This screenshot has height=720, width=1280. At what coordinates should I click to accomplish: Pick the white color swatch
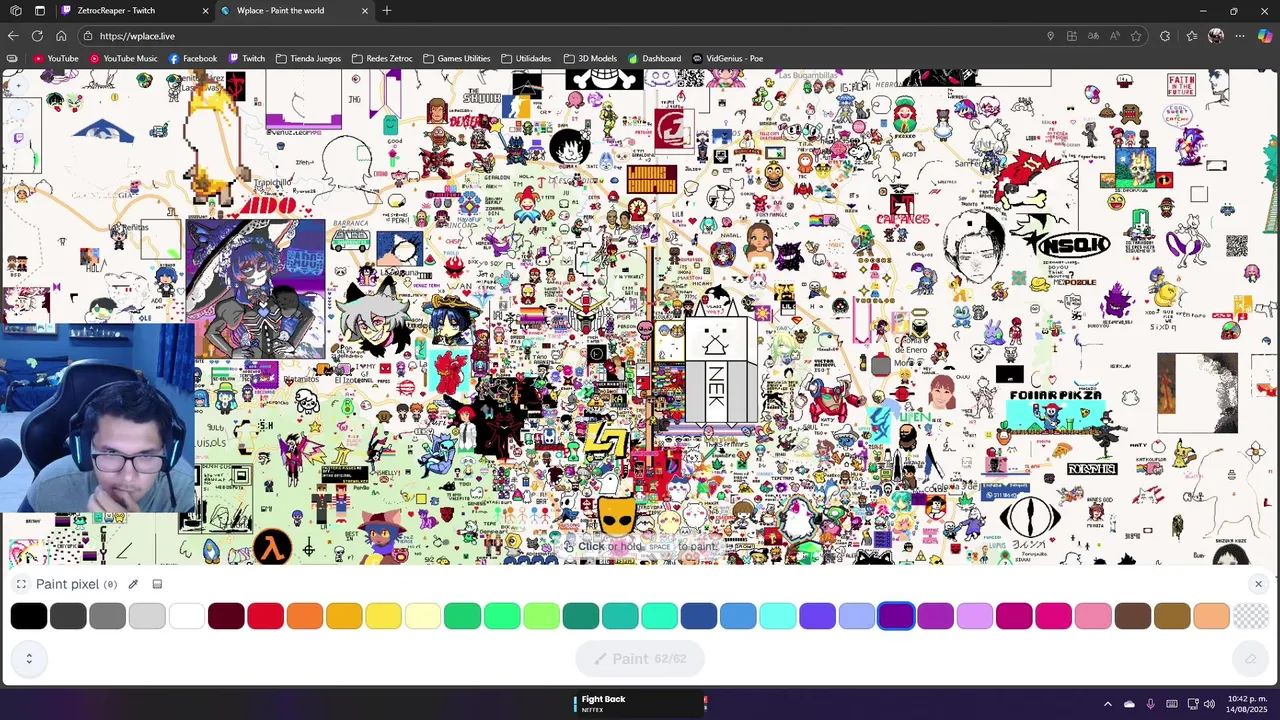(187, 616)
